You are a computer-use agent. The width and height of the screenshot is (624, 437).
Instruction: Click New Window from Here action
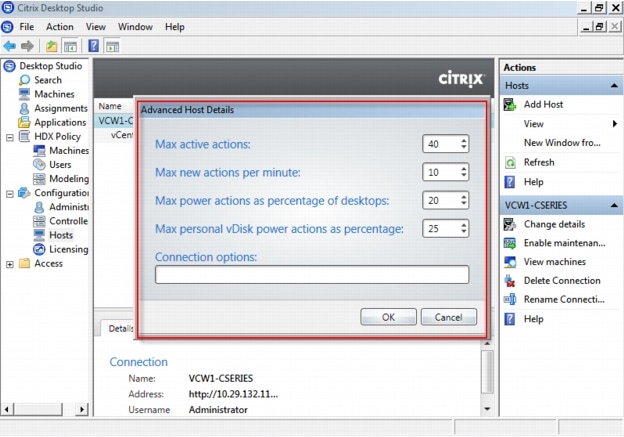pyautogui.click(x=562, y=143)
